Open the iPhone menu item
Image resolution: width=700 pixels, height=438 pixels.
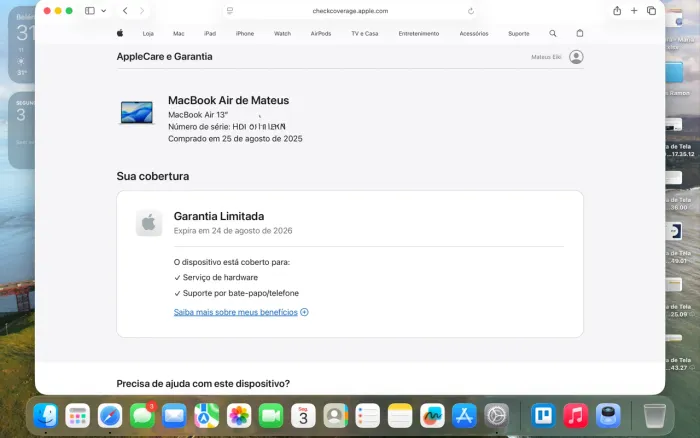[x=245, y=33]
